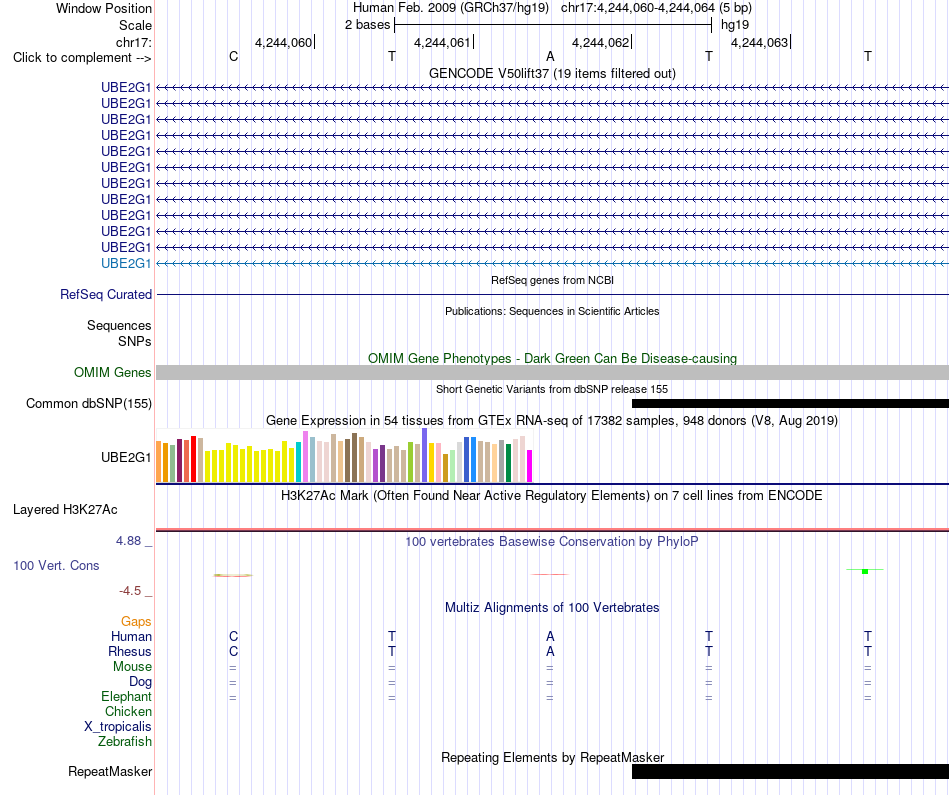Click the Dog species label
This screenshot has width=950, height=795.
click(x=140, y=682)
